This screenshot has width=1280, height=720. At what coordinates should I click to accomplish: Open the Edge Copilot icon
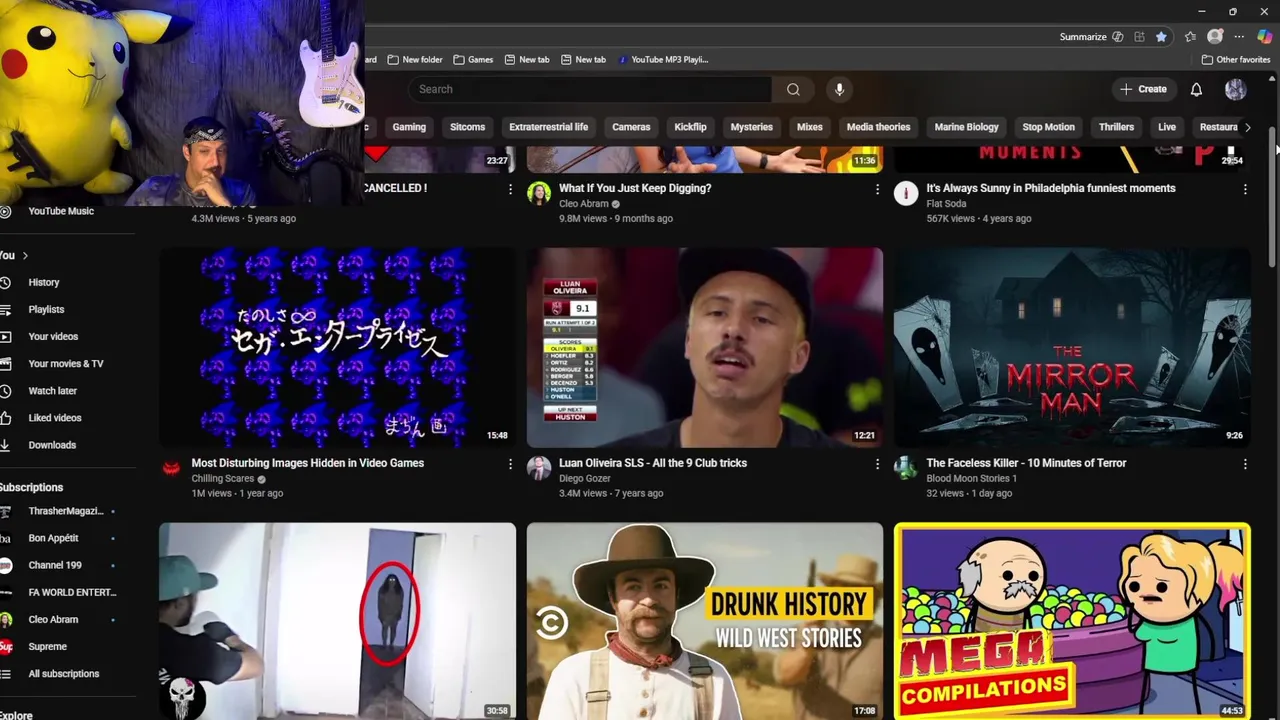point(1264,37)
